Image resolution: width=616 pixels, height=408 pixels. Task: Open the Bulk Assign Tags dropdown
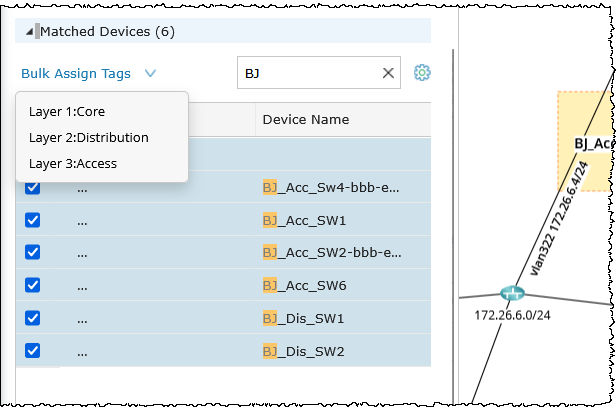point(88,73)
